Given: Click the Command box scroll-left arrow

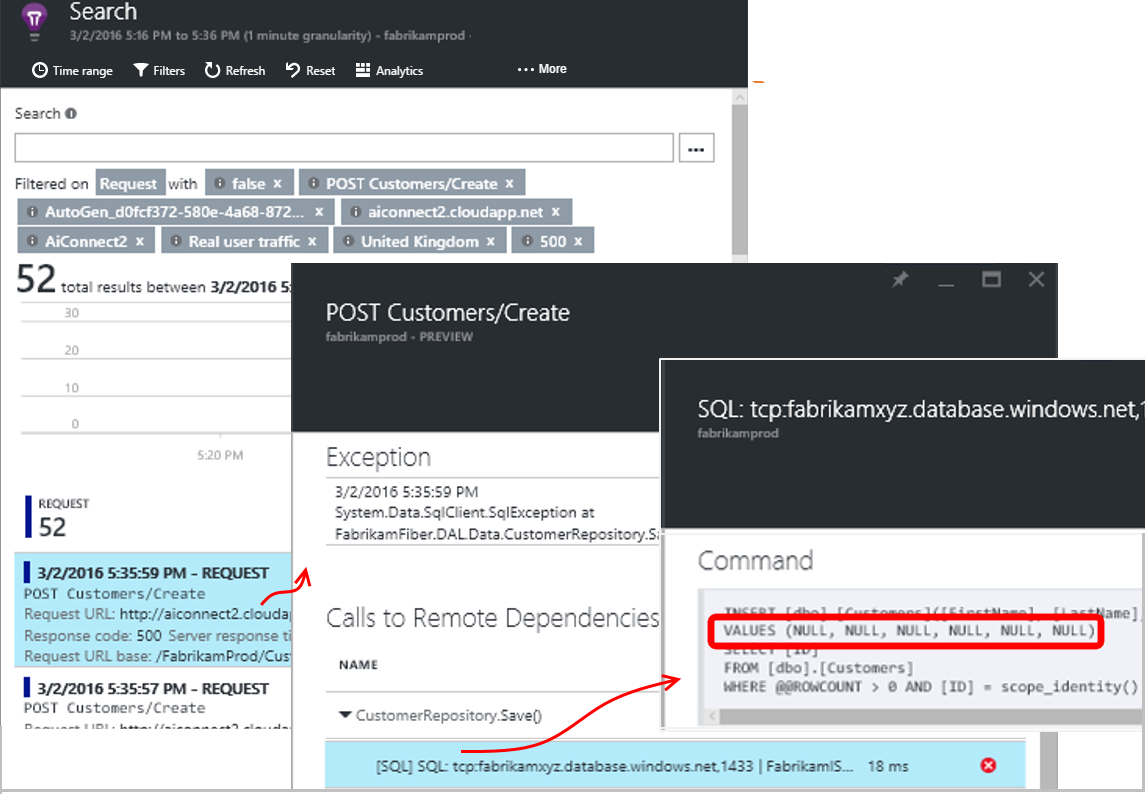Looking at the screenshot, I should coord(713,716).
